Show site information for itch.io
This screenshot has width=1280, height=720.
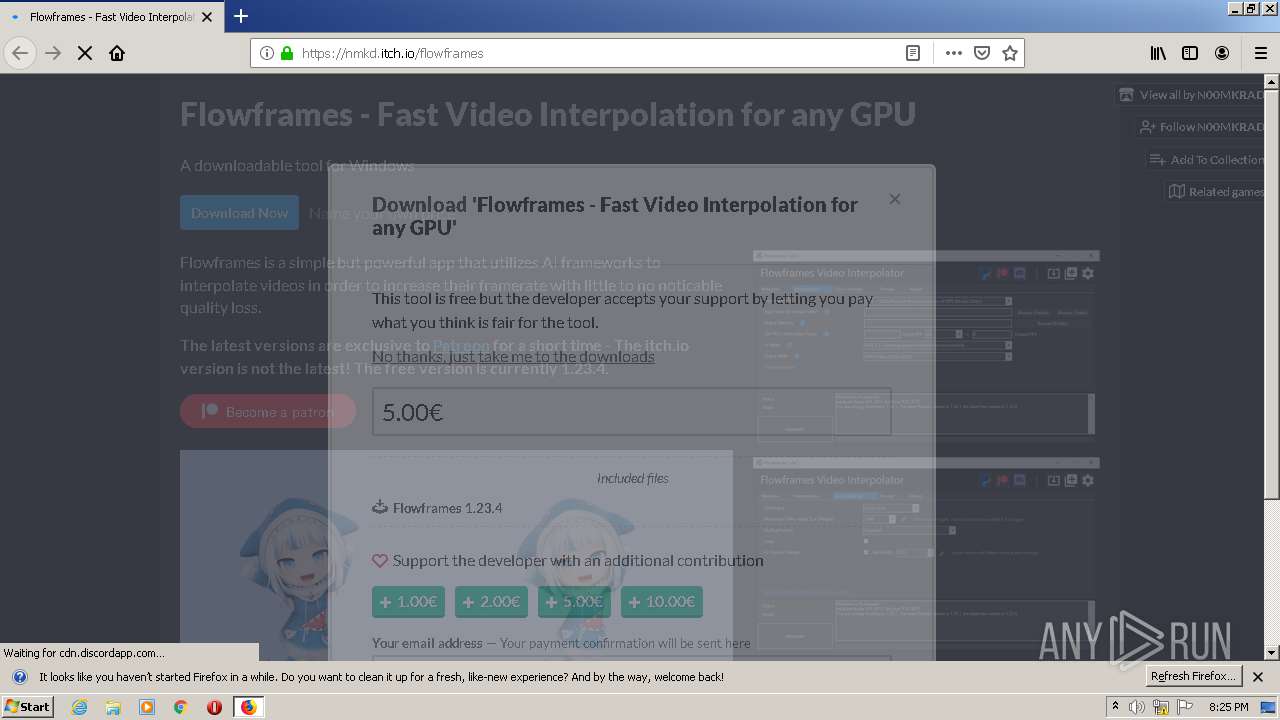[267, 53]
